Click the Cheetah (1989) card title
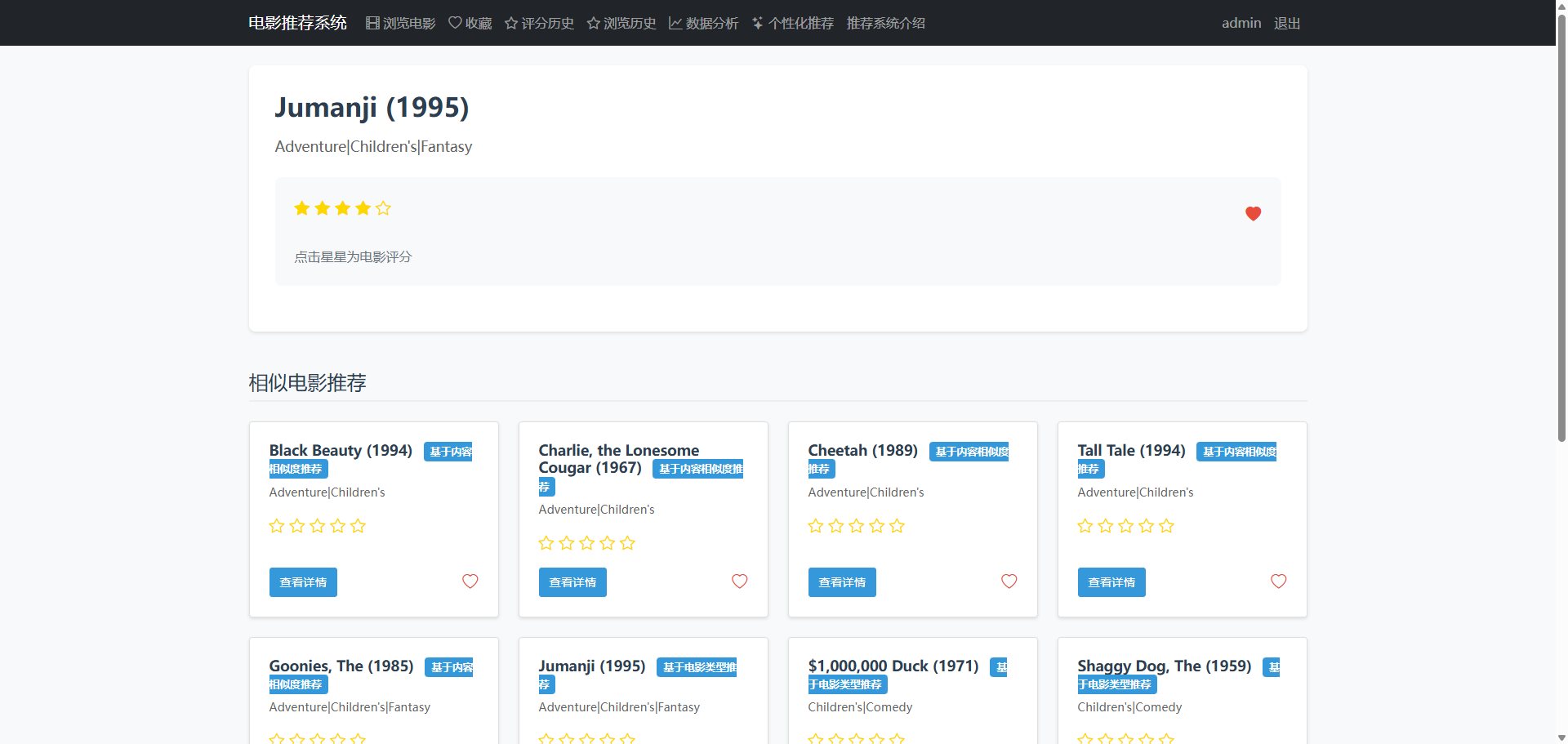The image size is (1568, 744). (x=863, y=451)
